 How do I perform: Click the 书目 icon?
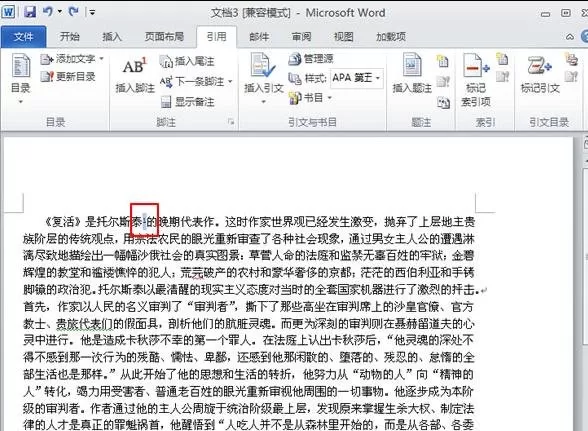(x=295, y=98)
